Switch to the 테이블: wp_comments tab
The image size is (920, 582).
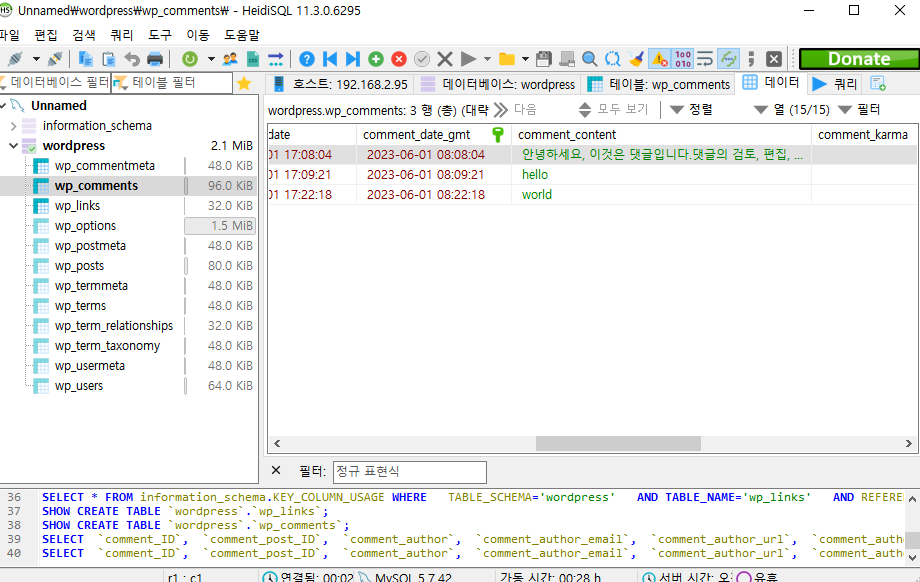point(659,84)
